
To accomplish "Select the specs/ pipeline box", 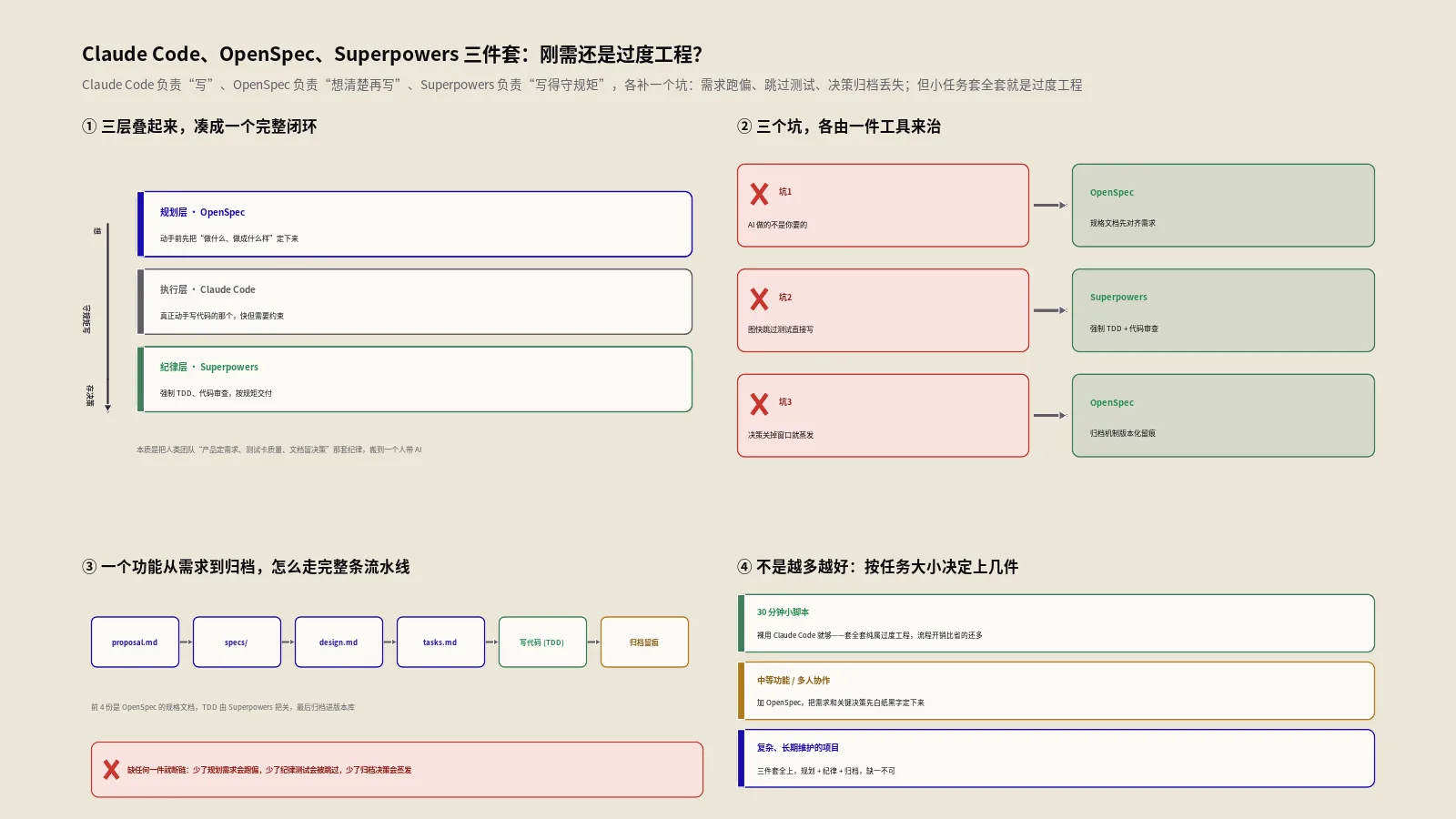I will 237,642.
